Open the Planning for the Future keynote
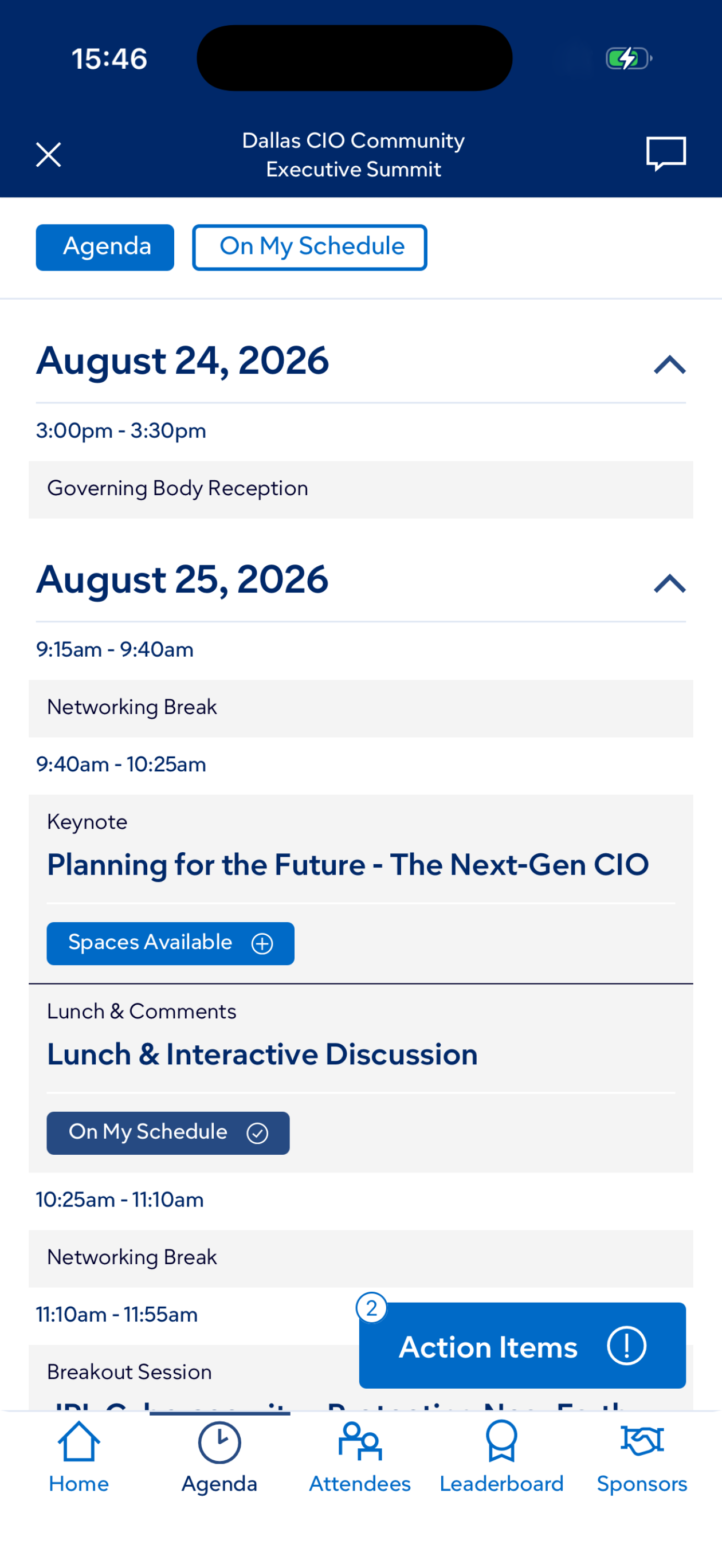722x1568 pixels. point(348,865)
